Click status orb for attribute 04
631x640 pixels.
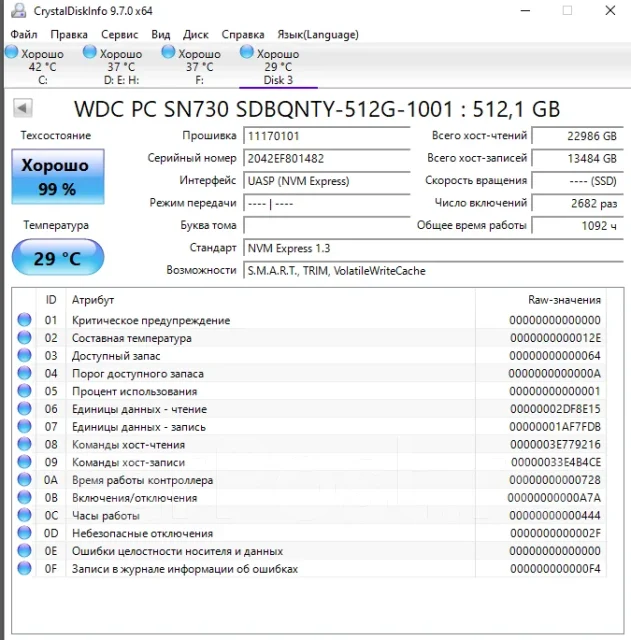point(24,373)
